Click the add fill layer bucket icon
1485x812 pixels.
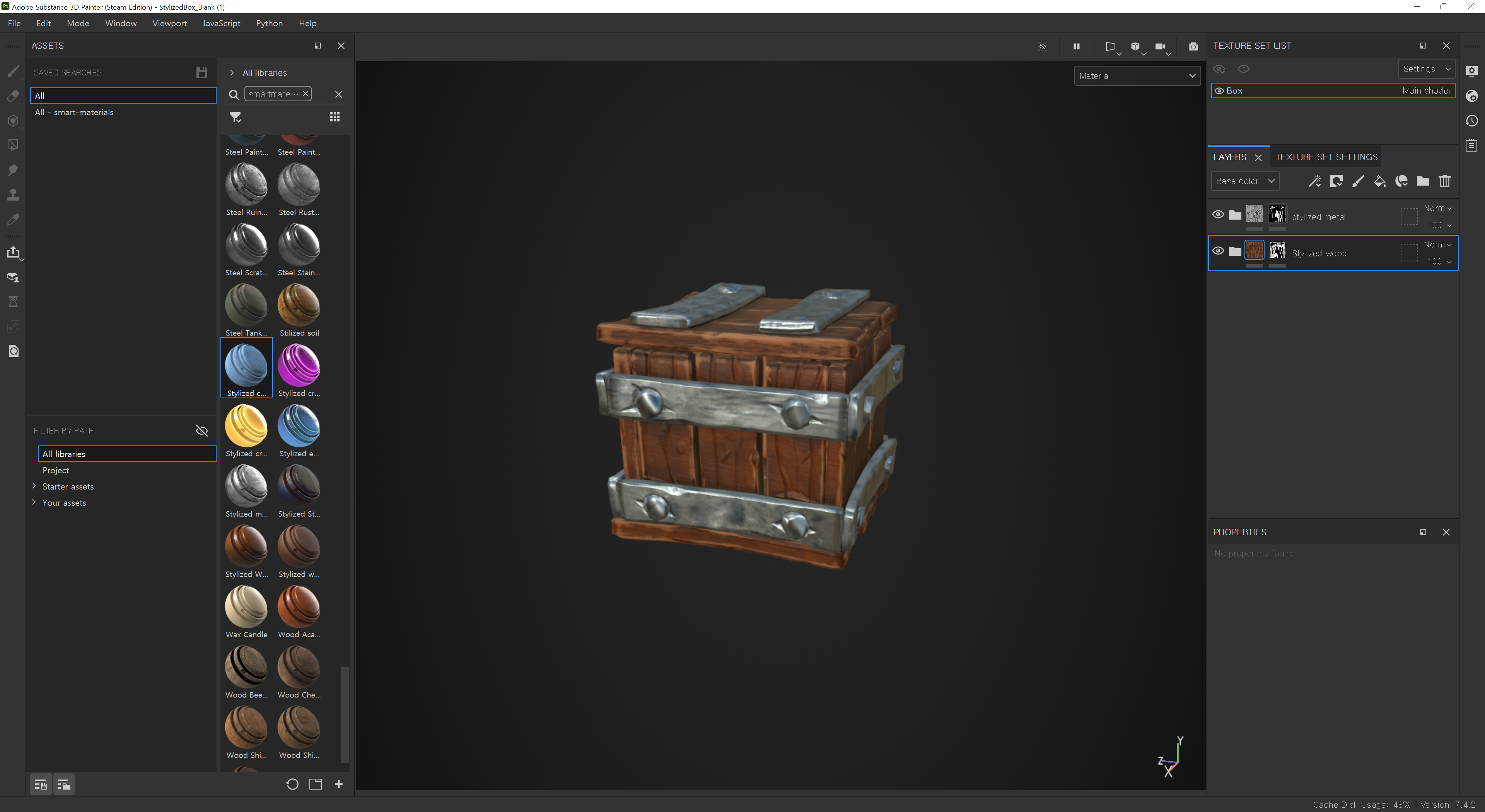[x=1379, y=181]
